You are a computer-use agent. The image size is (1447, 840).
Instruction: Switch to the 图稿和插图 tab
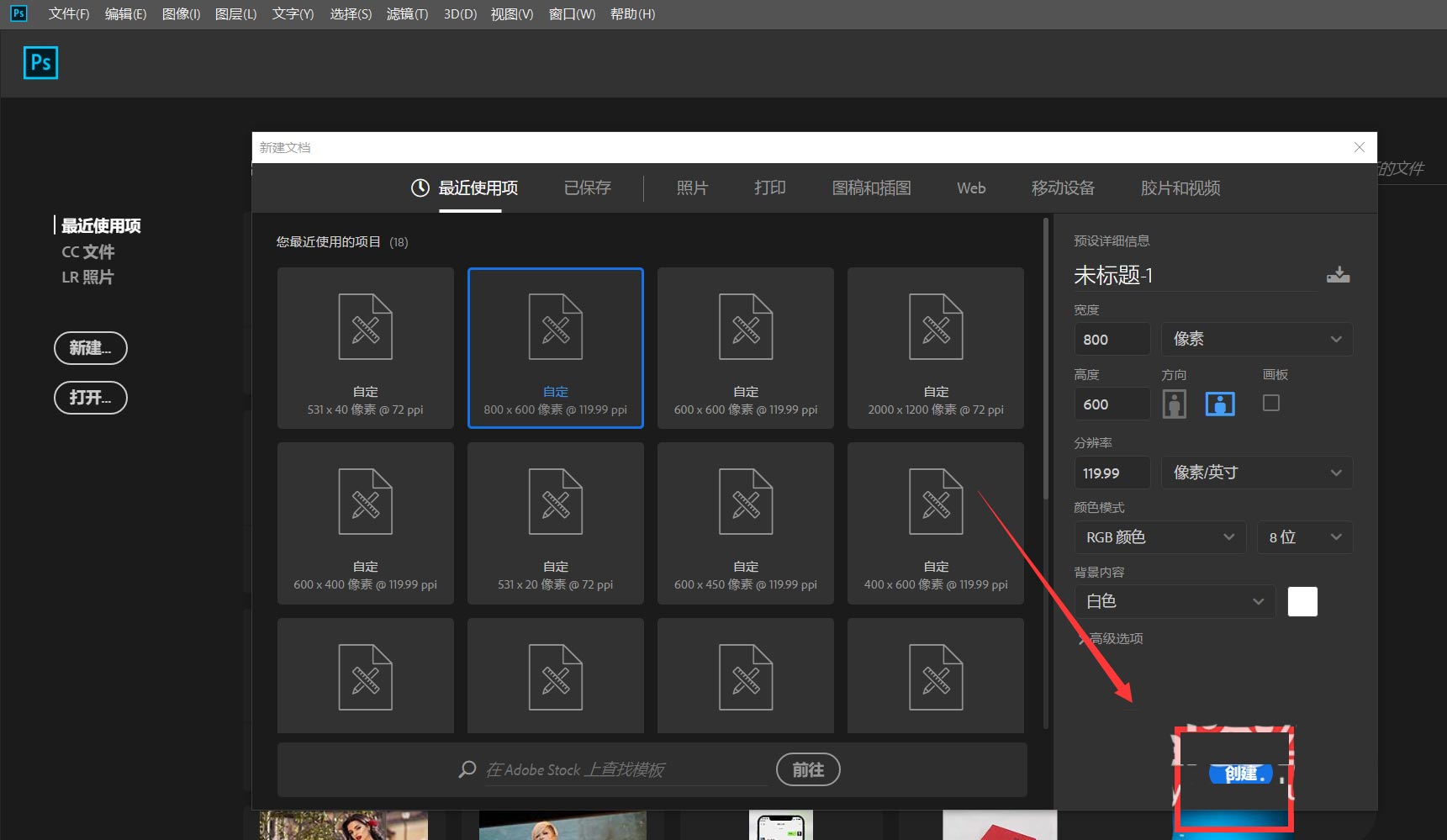click(871, 188)
